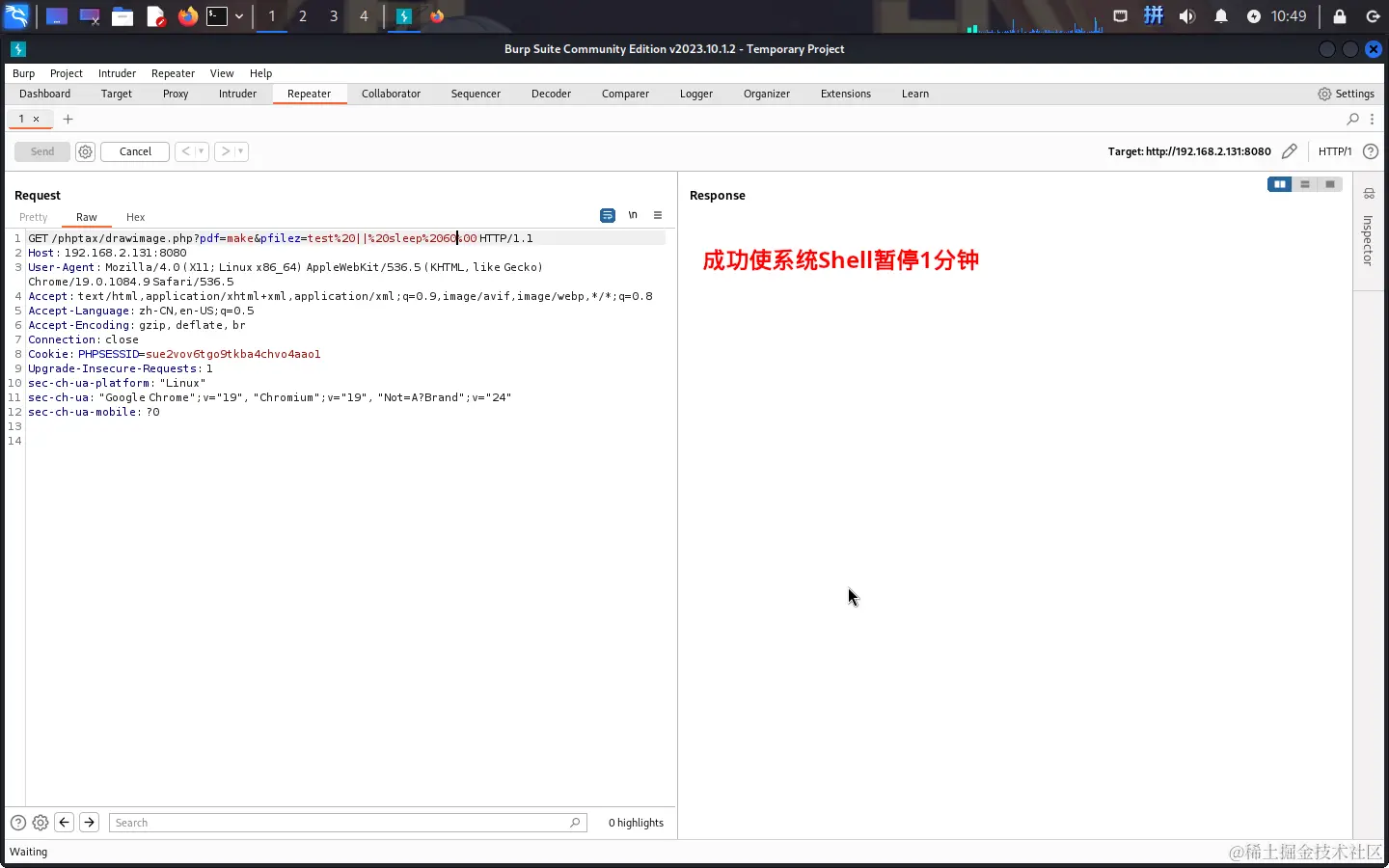Open Burp Settings
The image size is (1389, 868).
click(1347, 94)
